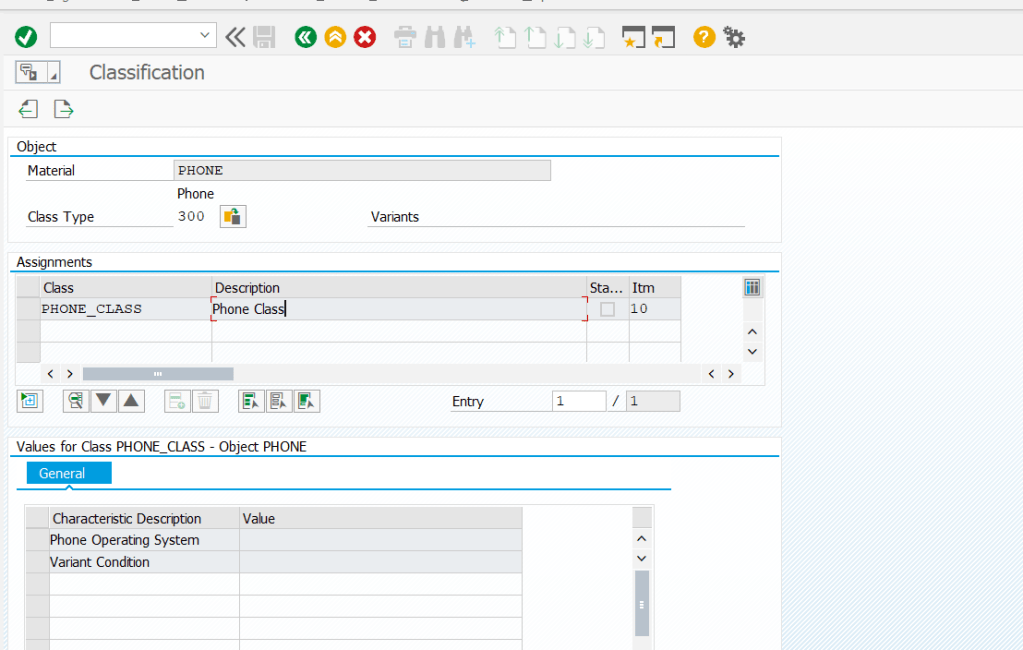Screen dimensions: 1023x650
Task: Switch to the General tab
Action: [67, 472]
